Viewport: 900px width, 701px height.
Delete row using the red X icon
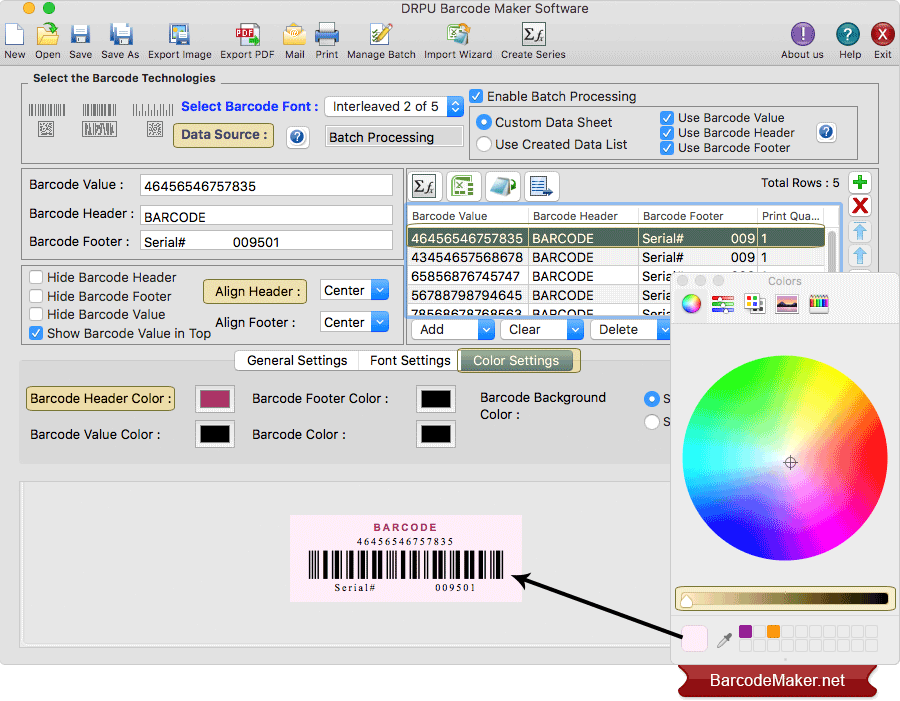[860, 206]
